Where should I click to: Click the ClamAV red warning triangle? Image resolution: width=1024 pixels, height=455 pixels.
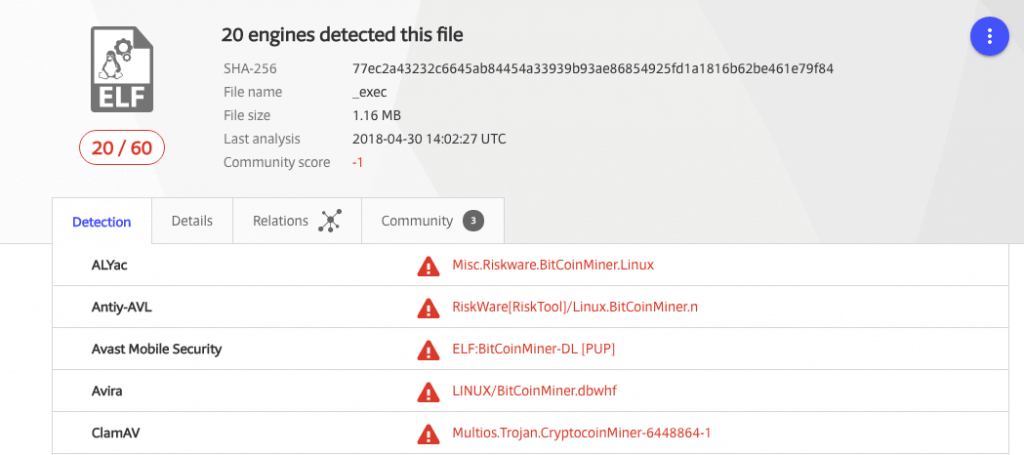click(x=428, y=433)
